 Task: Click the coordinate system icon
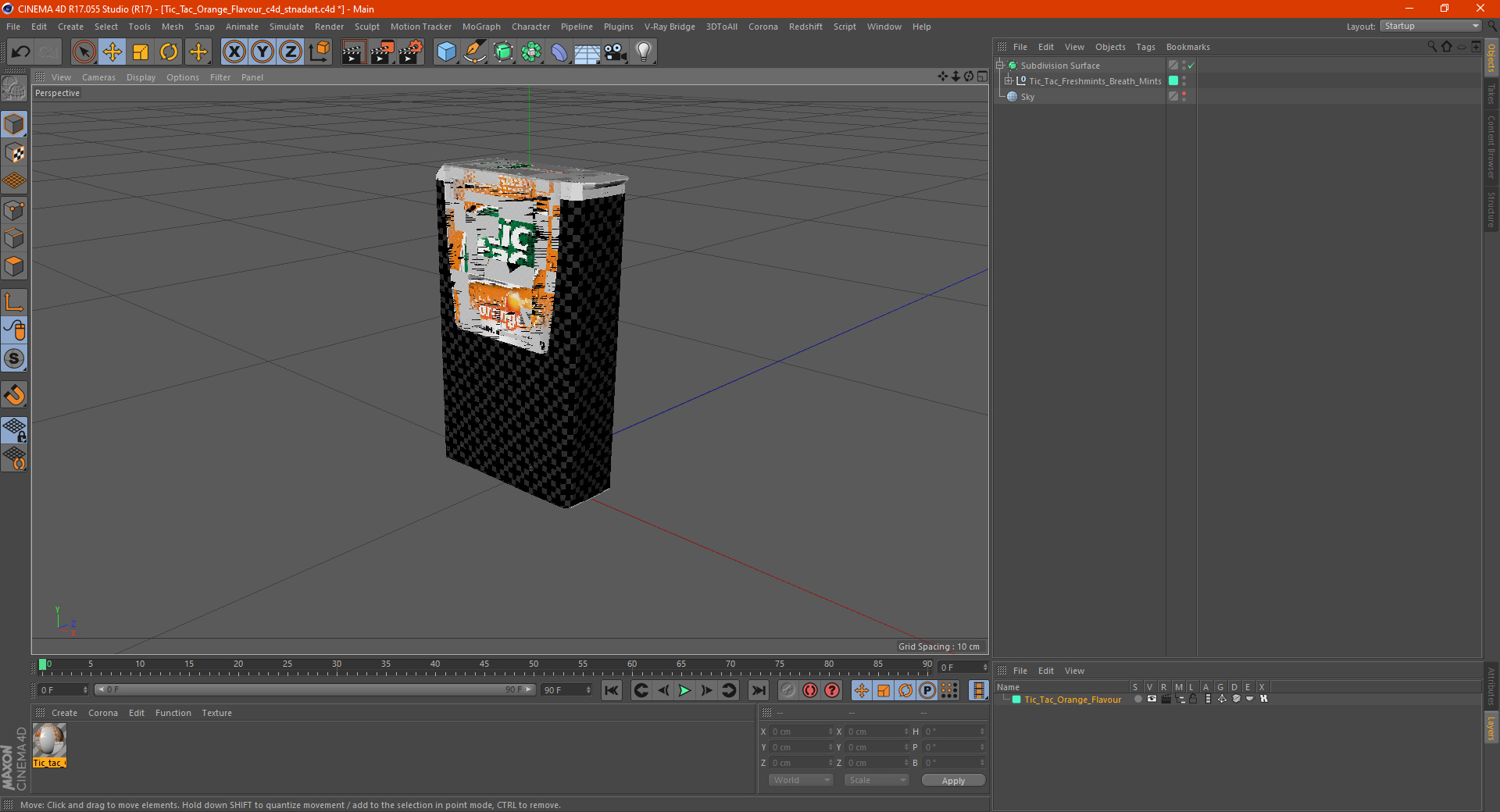click(x=319, y=52)
